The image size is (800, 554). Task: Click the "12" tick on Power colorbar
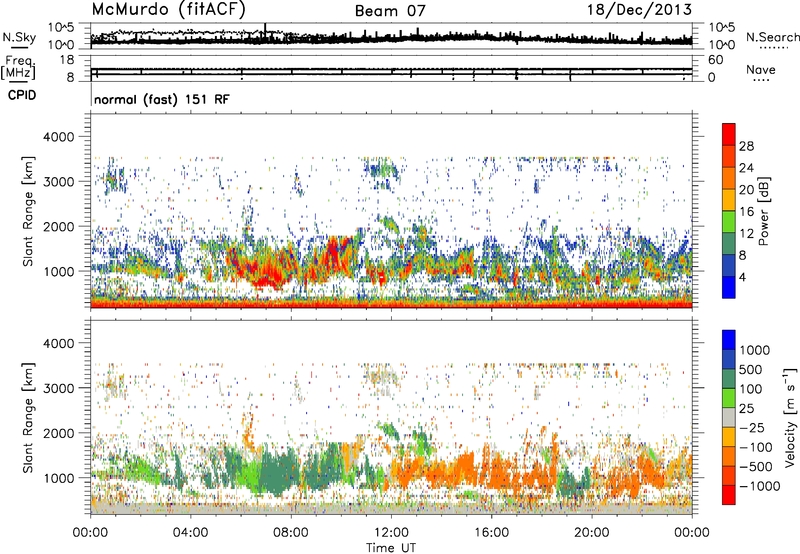(x=746, y=234)
